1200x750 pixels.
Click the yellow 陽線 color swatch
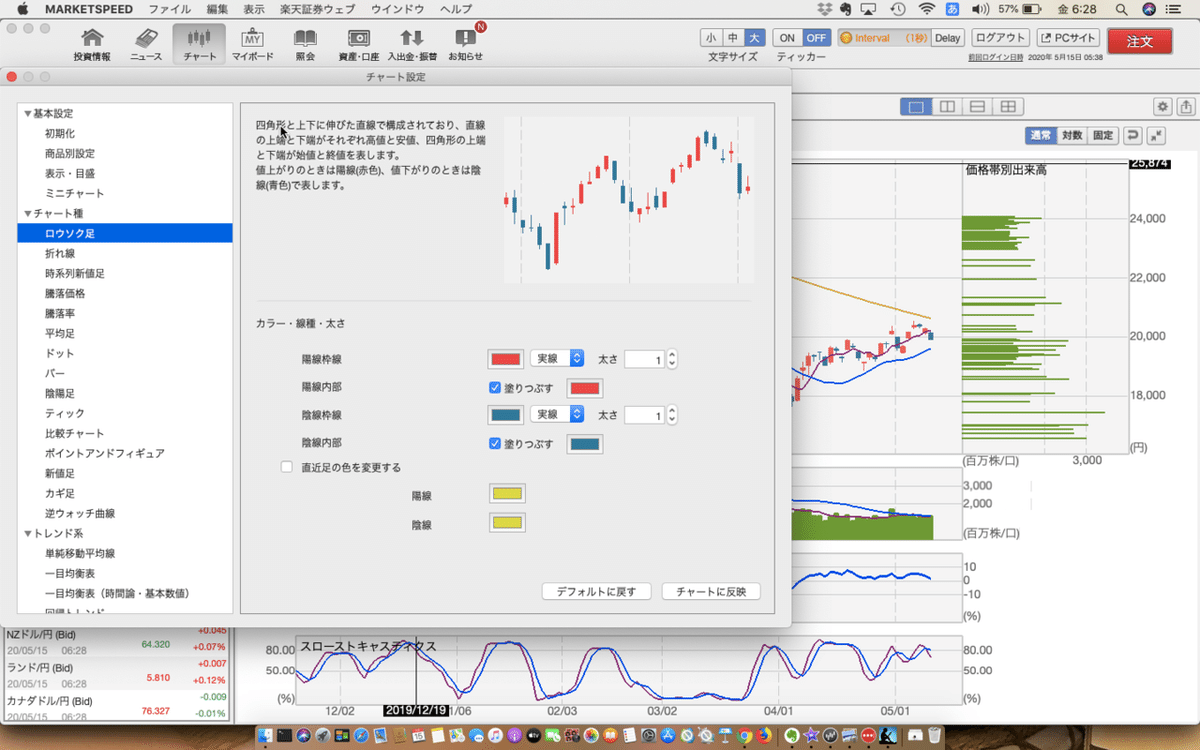[507, 493]
